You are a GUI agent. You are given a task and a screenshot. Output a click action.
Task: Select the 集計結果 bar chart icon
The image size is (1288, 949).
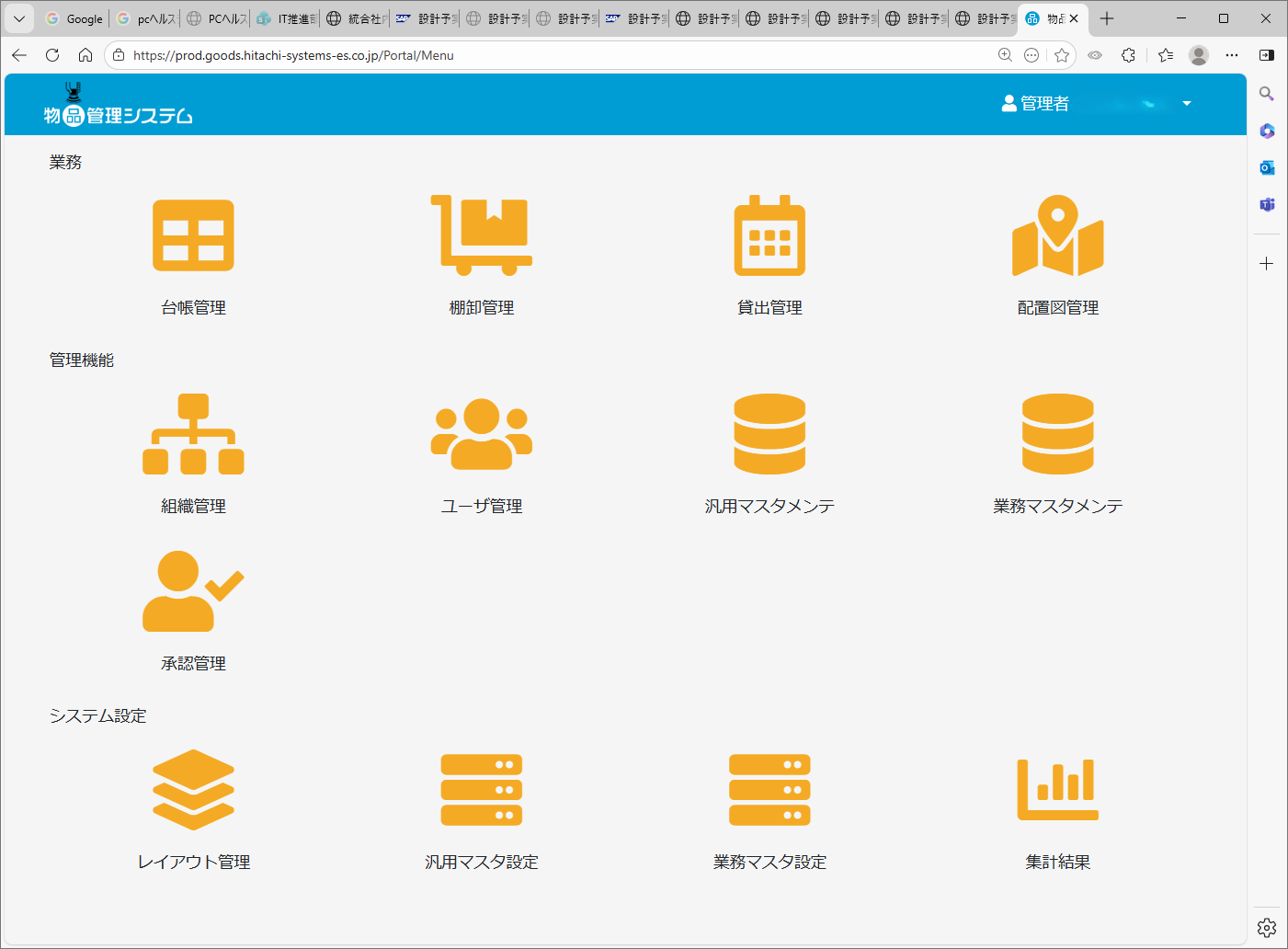coord(1057,789)
